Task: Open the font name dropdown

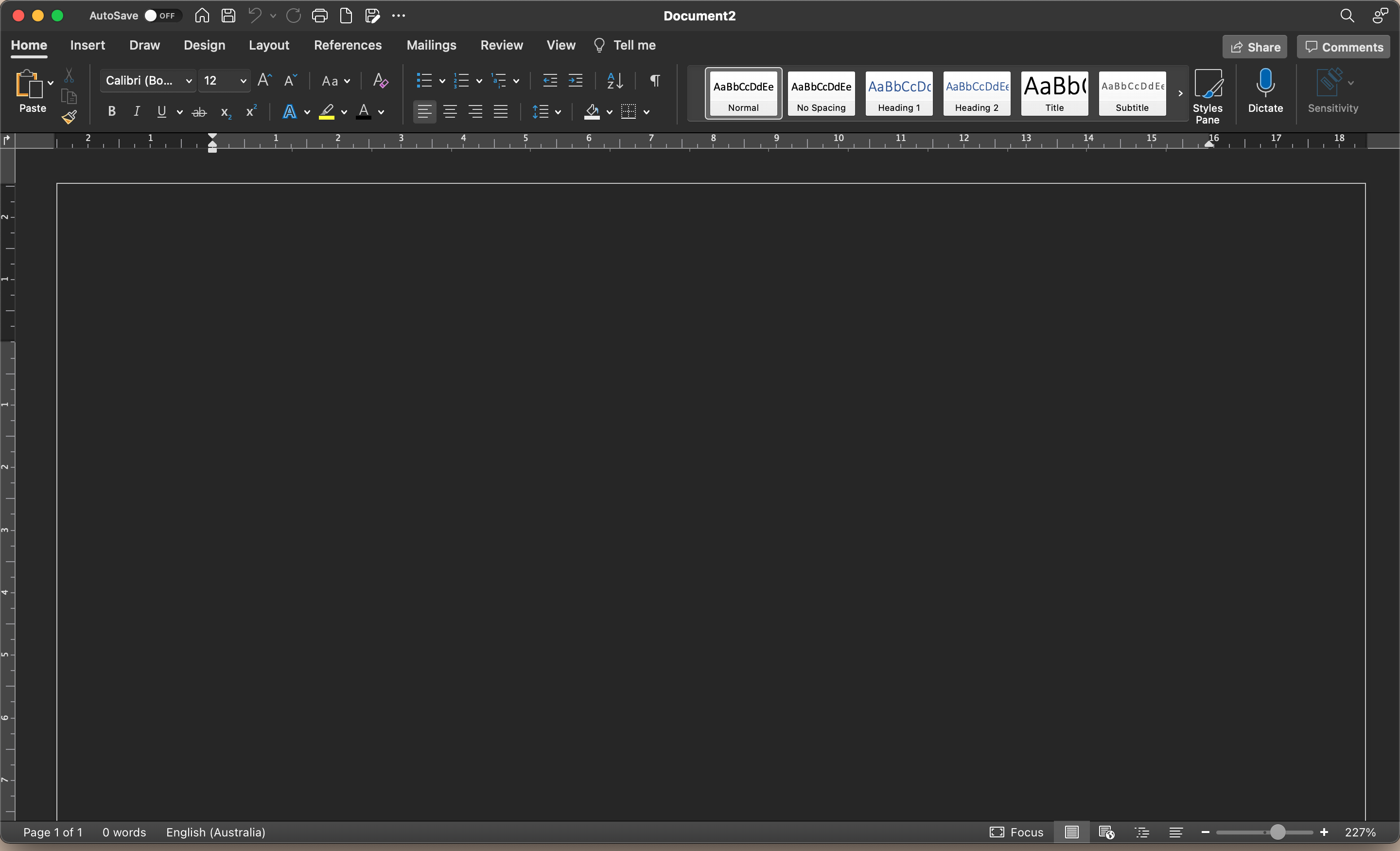Action: pyautogui.click(x=189, y=81)
